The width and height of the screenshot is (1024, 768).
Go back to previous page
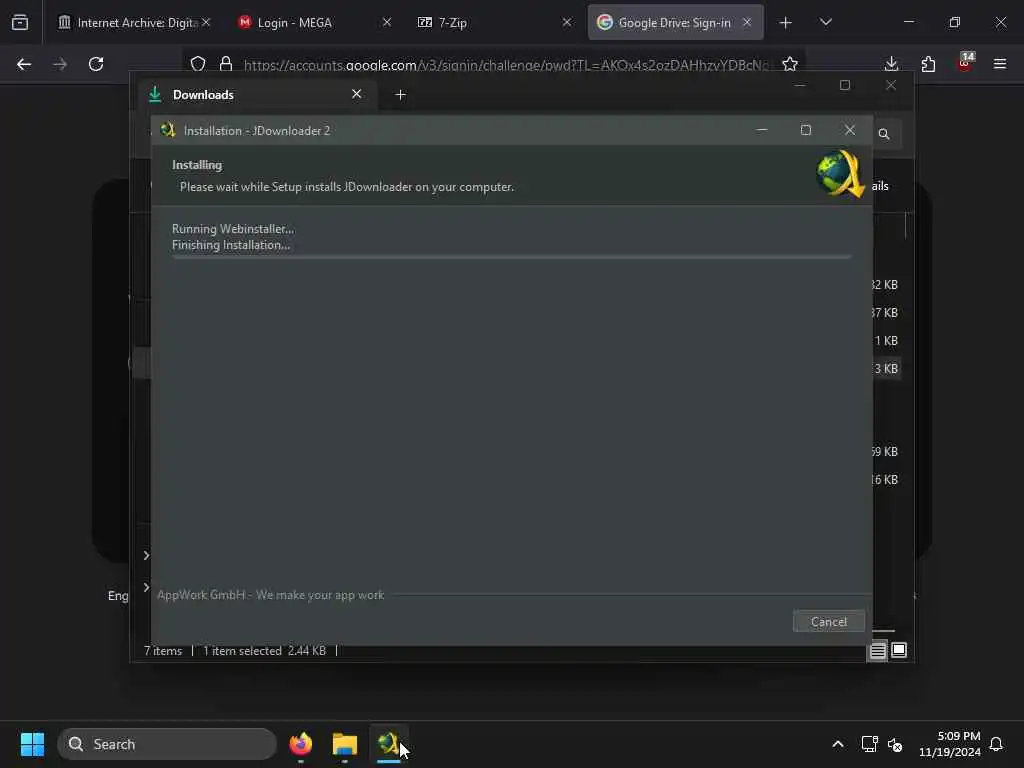24,64
